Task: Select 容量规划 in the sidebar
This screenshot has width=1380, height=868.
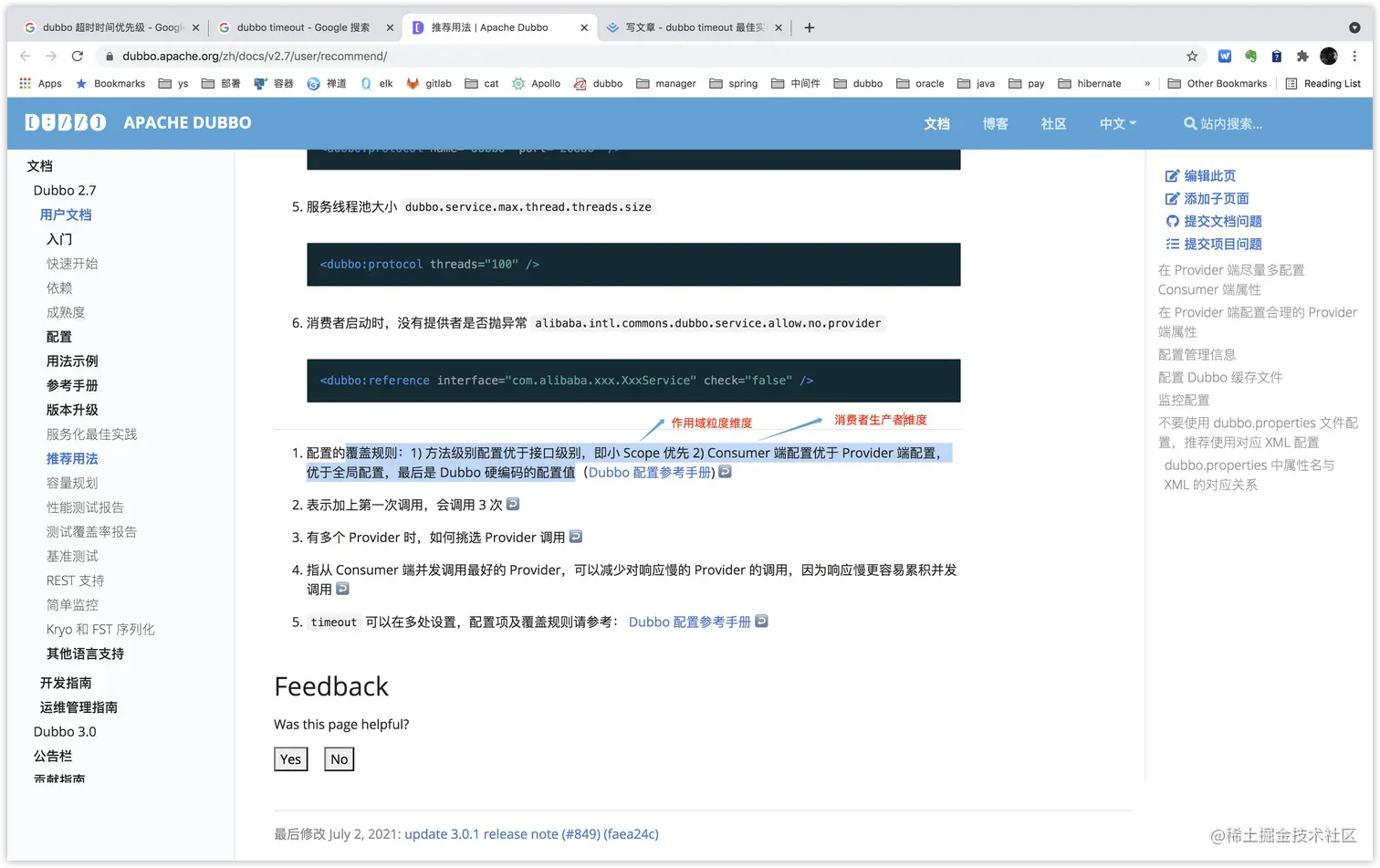Action: tap(72, 483)
